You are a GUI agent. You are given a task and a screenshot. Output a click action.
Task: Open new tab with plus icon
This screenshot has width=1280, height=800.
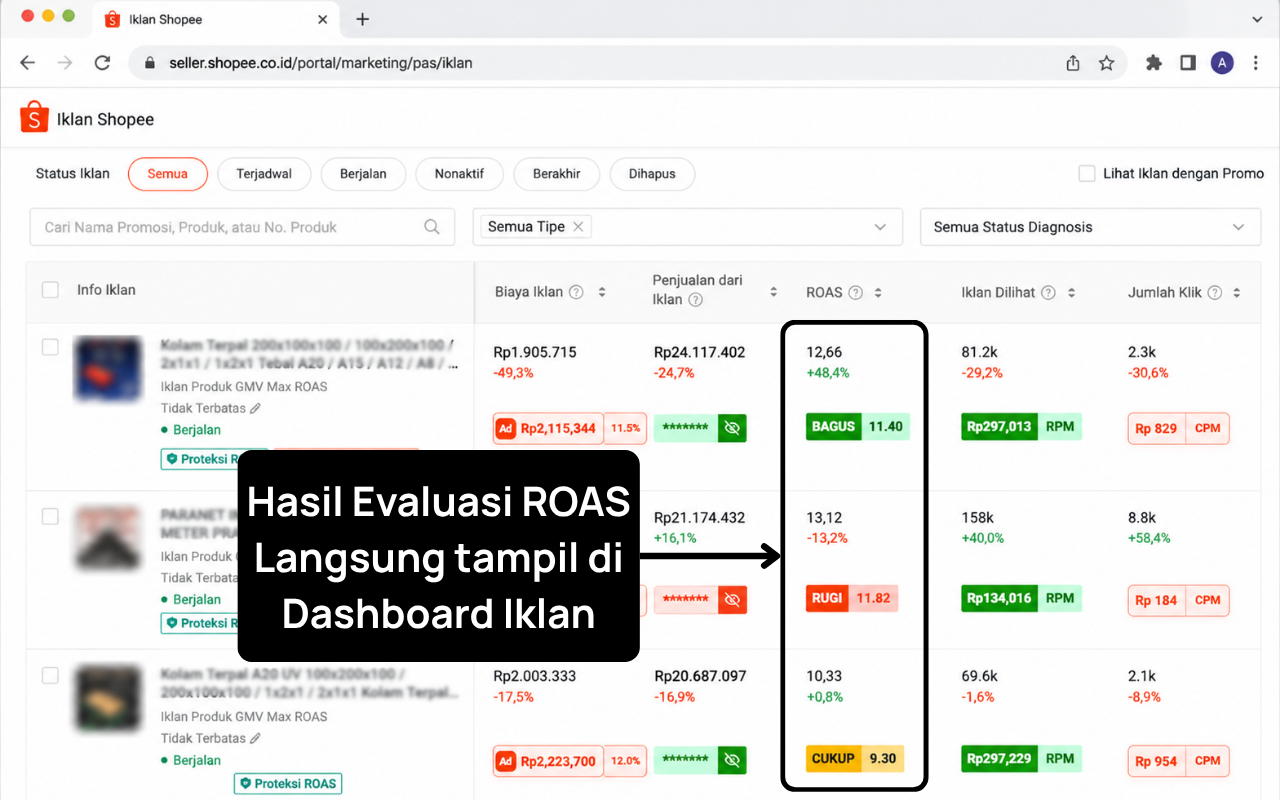[x=362, y=19]
